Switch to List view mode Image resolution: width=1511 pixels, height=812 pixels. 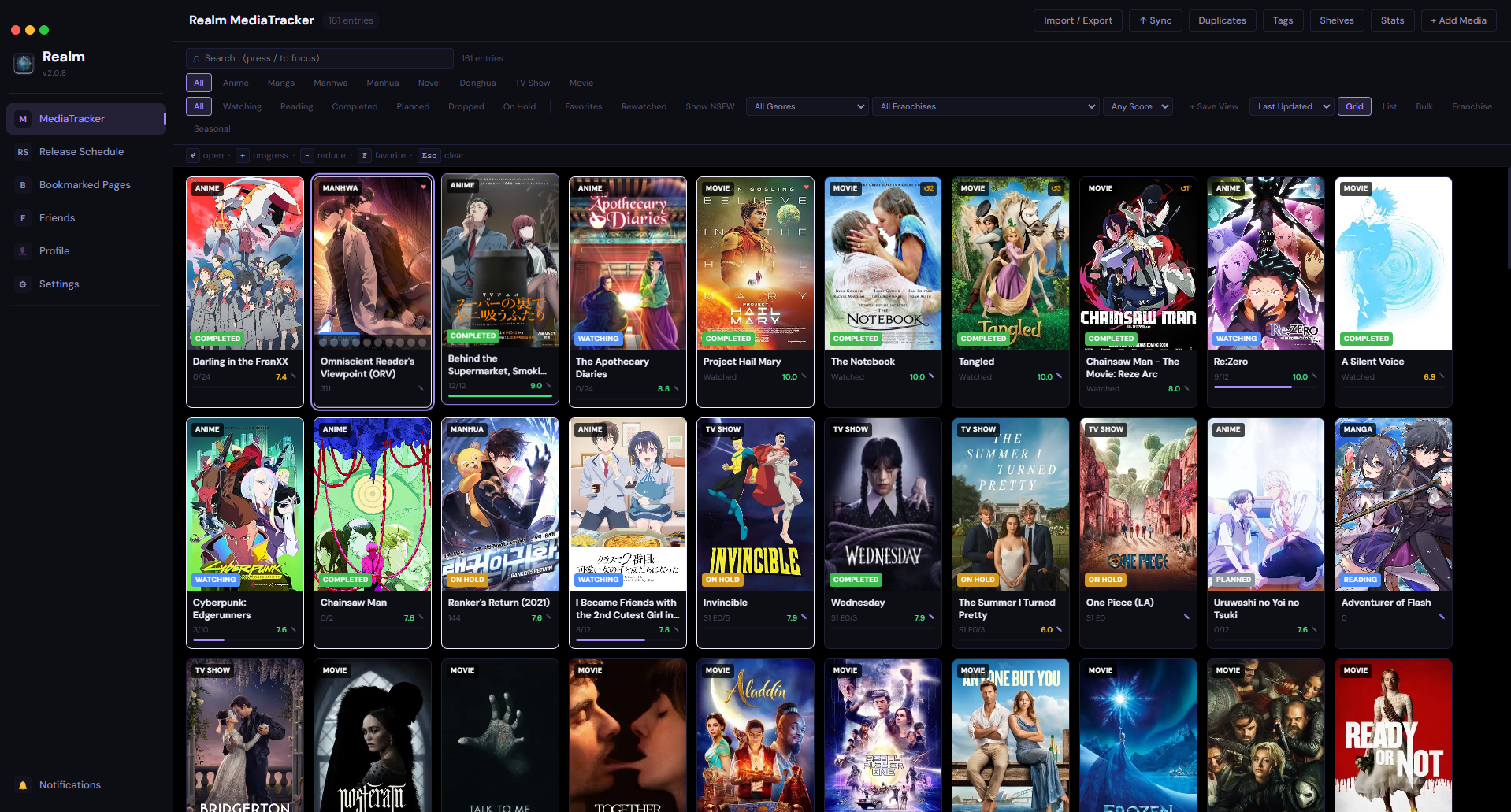(1390, 106)
